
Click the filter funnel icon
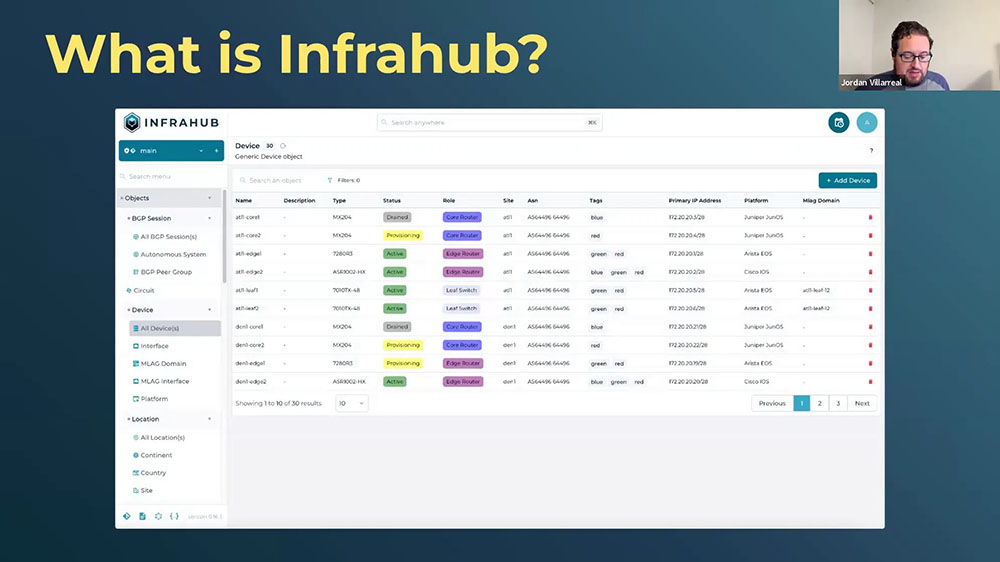[330, 181]
